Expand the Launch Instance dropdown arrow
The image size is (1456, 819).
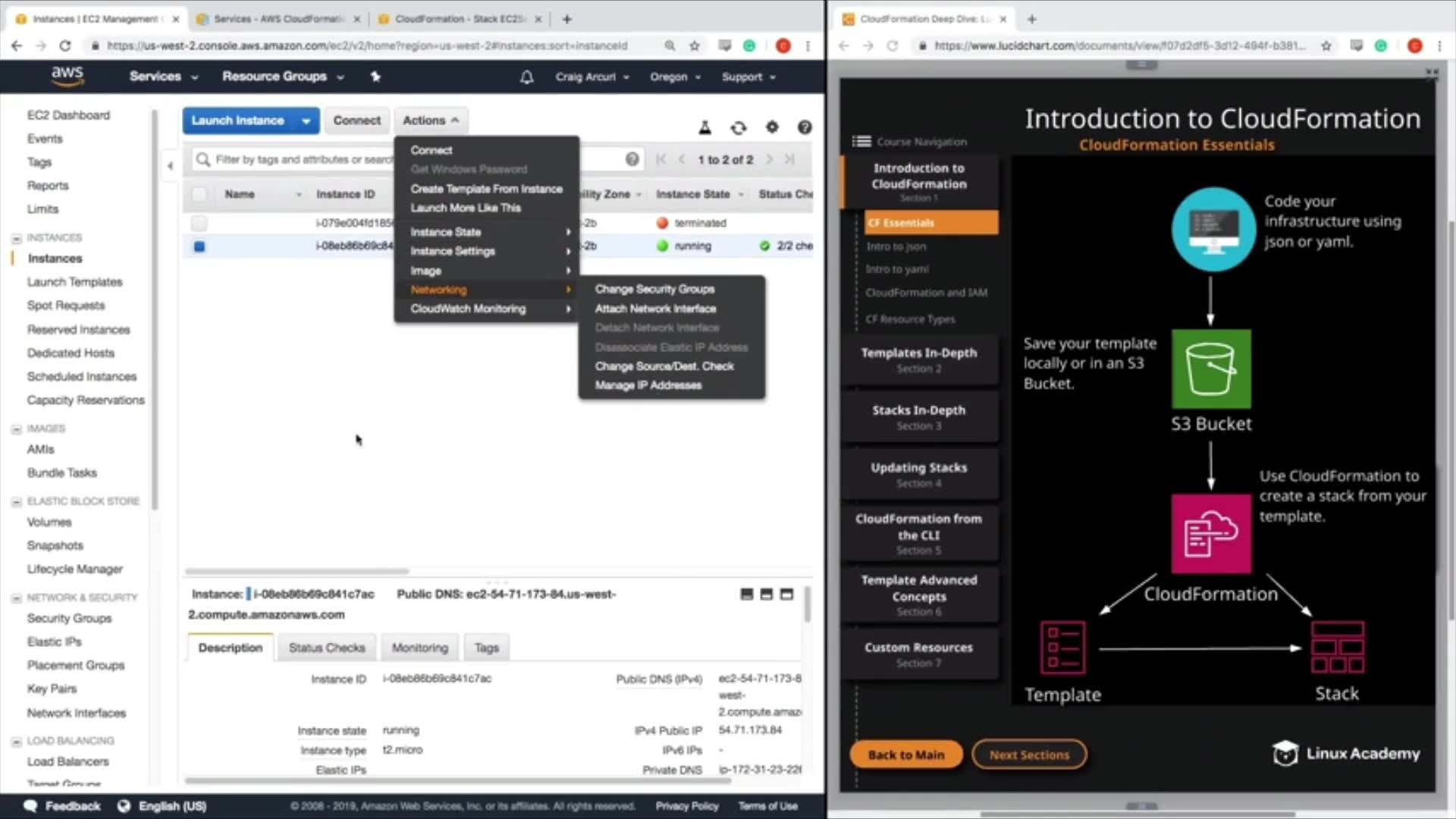click(x=306, y=121)
